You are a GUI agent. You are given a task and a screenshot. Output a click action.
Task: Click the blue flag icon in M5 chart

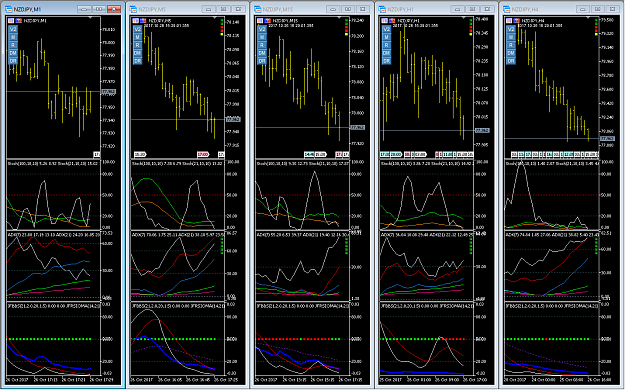(143, 20)
